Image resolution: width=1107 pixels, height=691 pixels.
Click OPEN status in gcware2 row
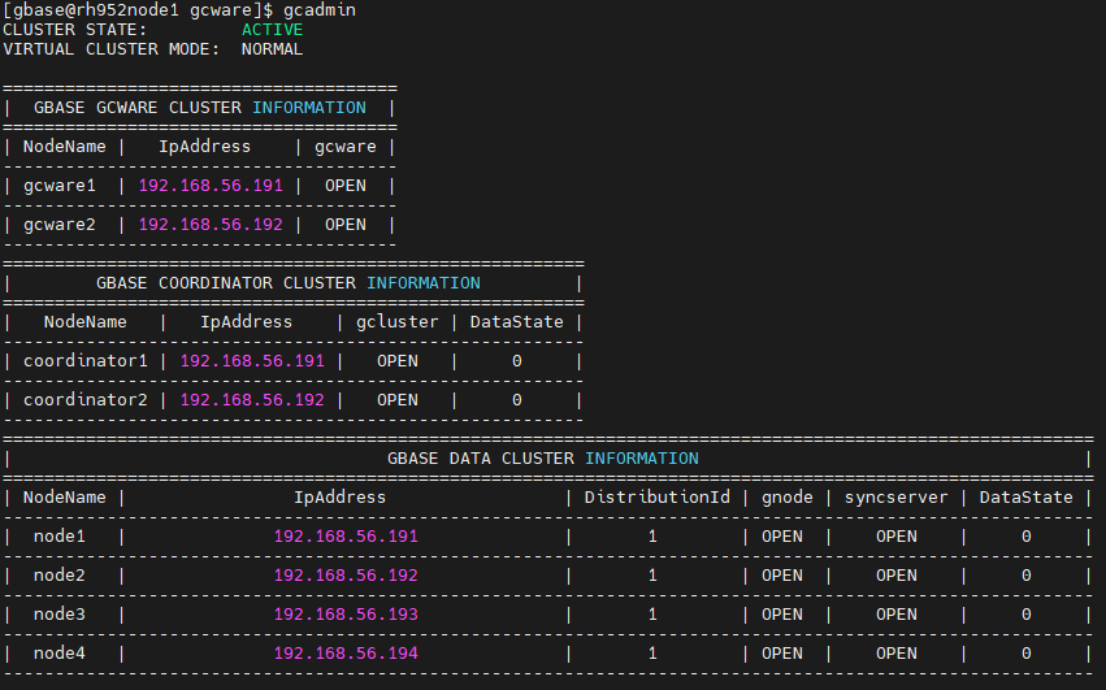point(345,224)
